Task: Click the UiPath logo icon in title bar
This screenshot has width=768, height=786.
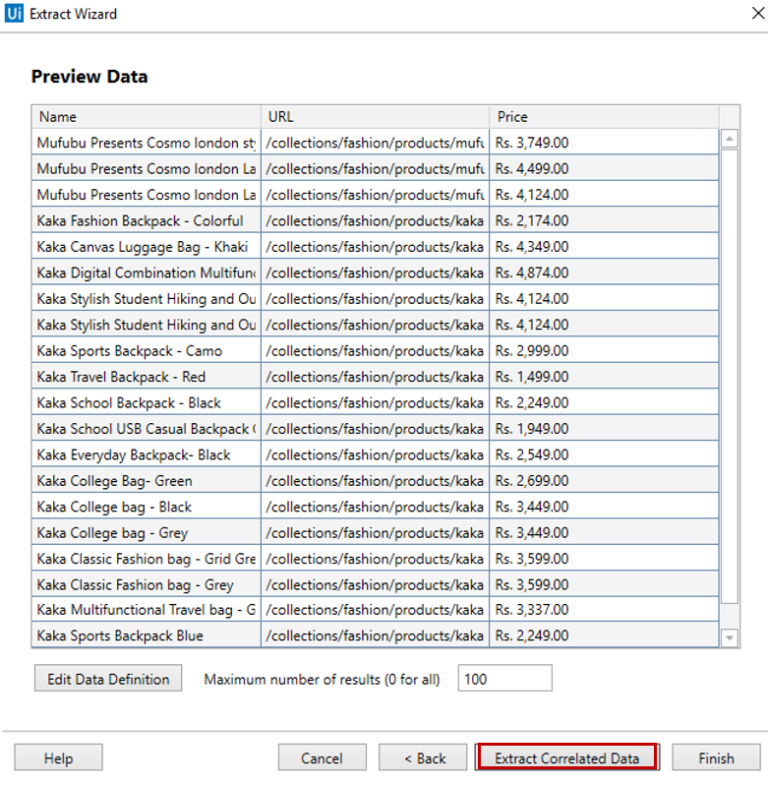Action: 15,14
